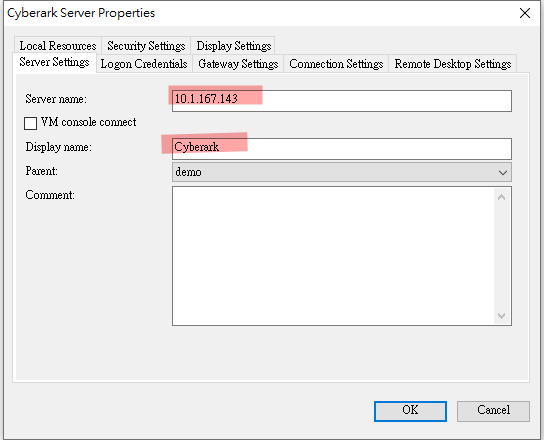This screenshot has height=440, width=544.
Task: Click the Comment scrollbar down arrow
Action: (x=501, y=315)
